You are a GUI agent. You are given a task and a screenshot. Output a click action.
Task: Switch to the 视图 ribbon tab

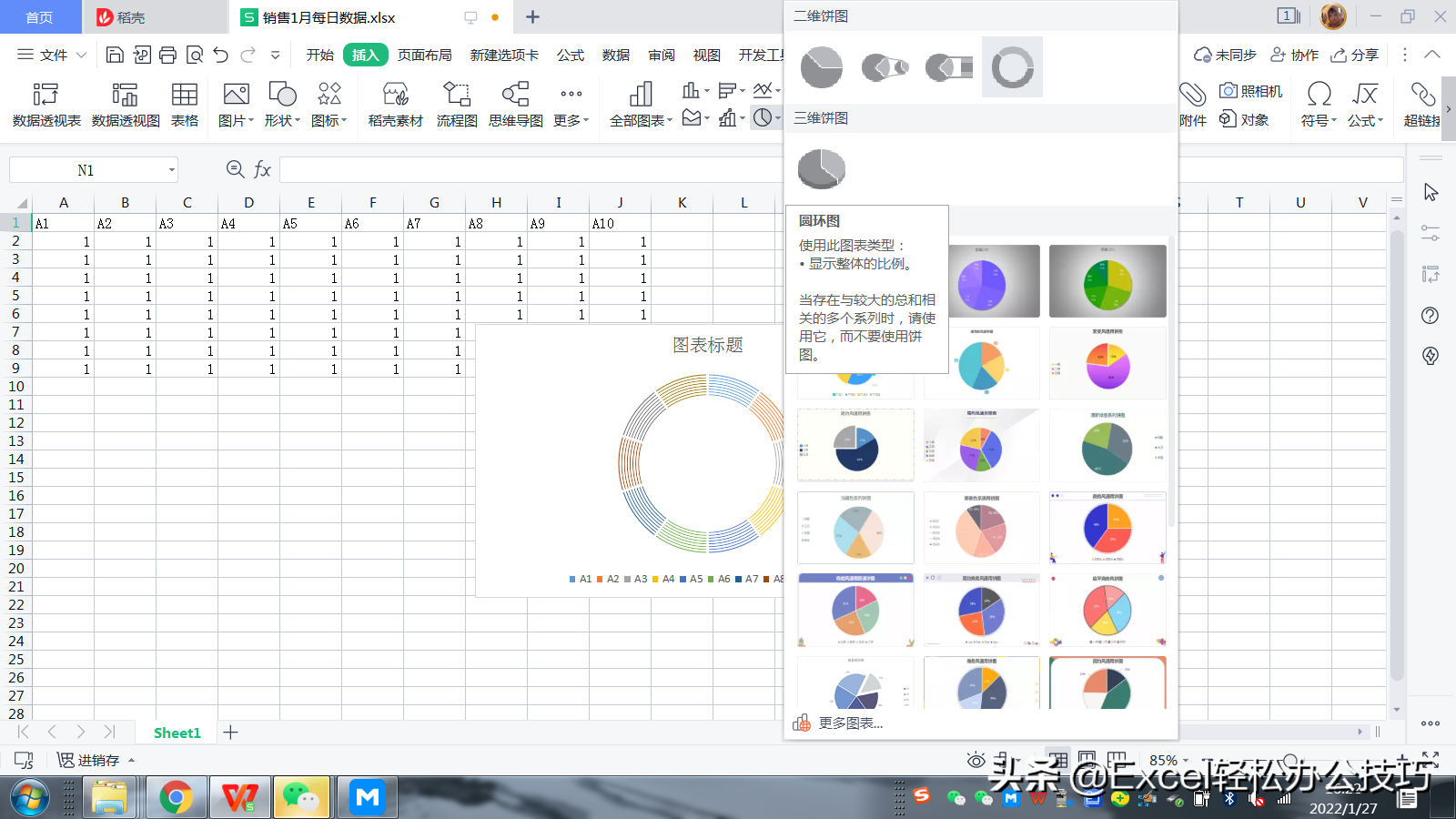tap(707, 55)
